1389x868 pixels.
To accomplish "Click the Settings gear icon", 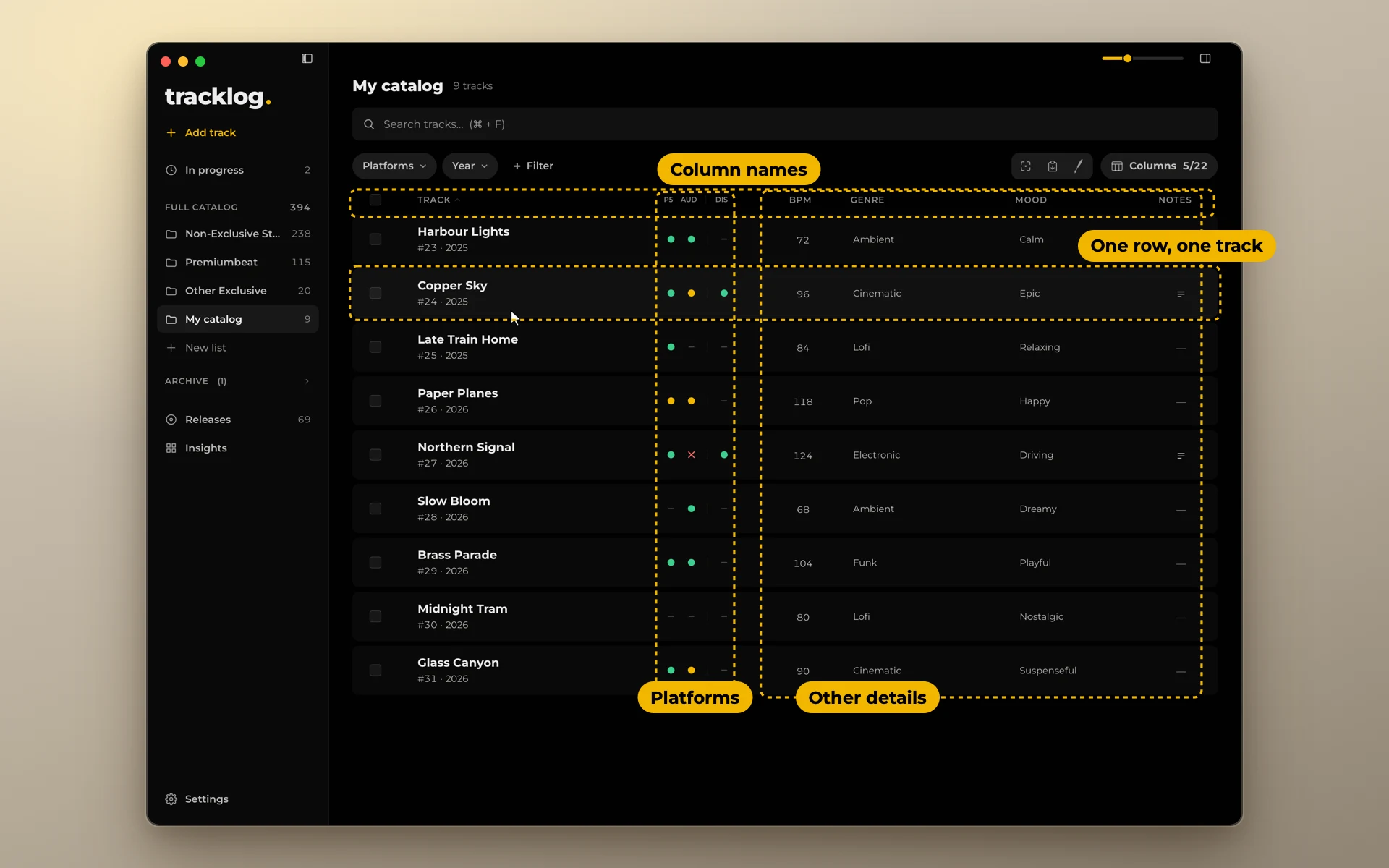I will tap(171, 799).
